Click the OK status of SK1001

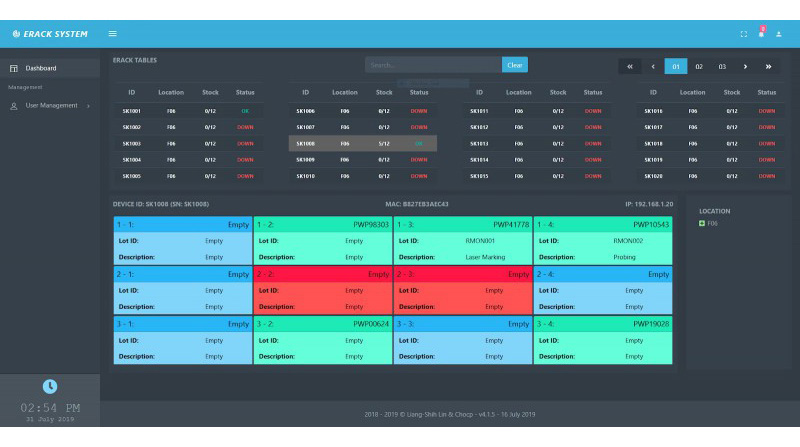click(245, 111)
